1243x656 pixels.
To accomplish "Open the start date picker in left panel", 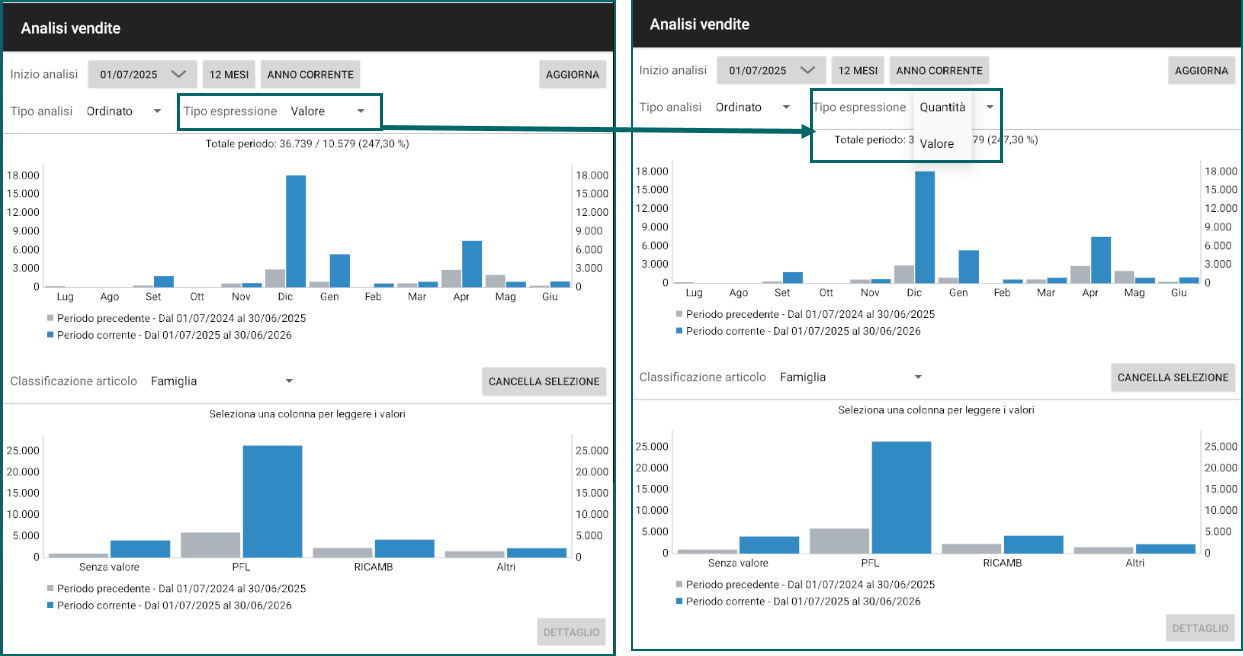I will click(142, 74).
